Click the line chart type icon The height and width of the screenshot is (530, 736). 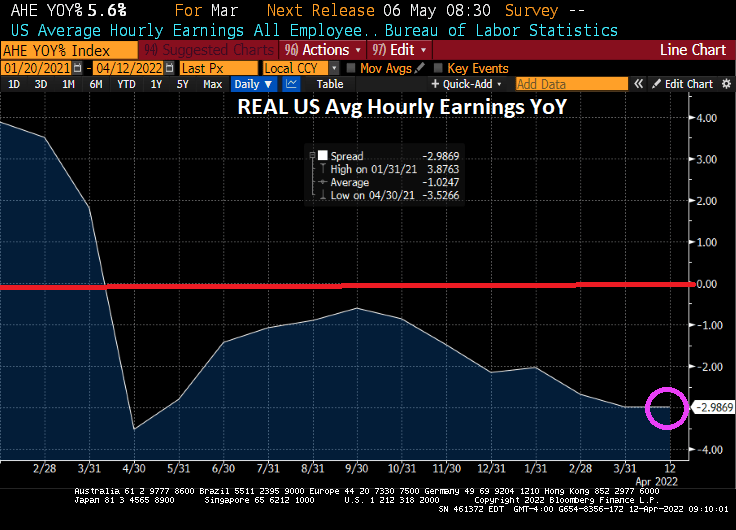point(292,84)
